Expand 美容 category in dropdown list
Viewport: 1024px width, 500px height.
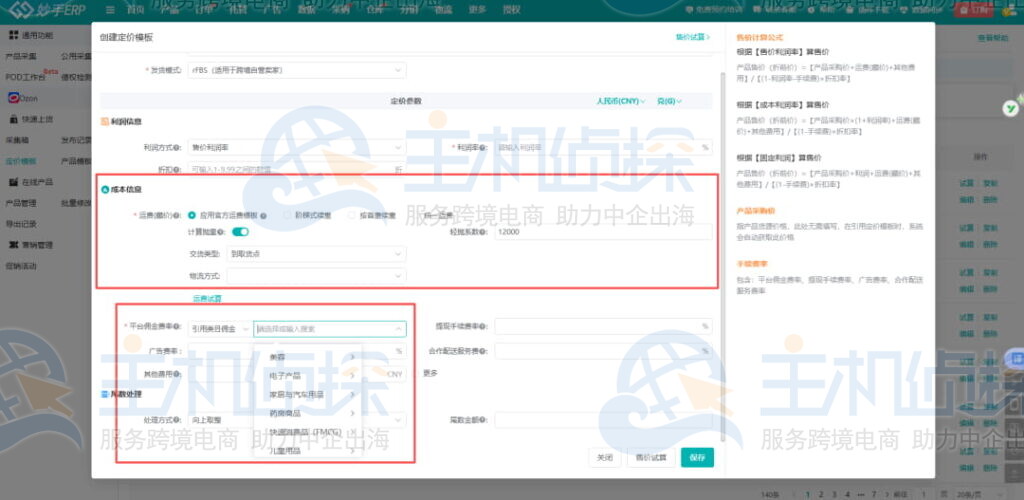click(308, 357)
